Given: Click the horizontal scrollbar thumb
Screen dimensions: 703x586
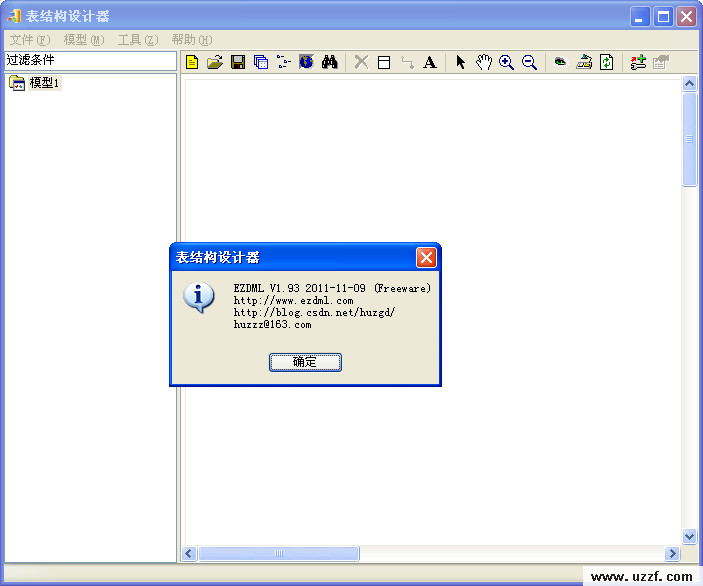Looking at the screenshot, I should point(279,554).
